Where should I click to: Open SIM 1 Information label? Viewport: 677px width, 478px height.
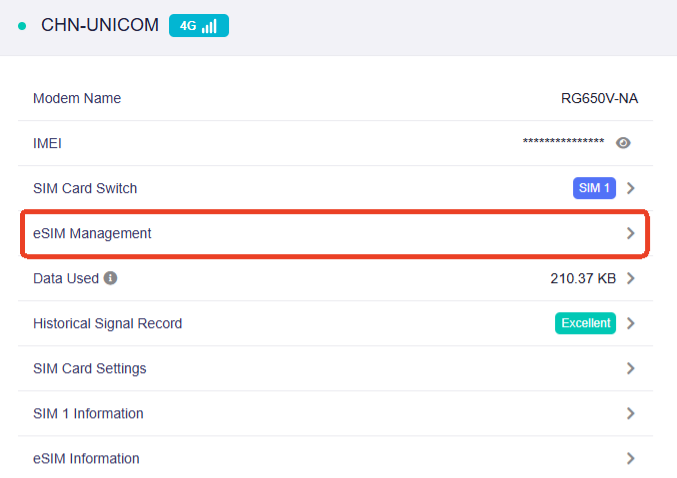tap(88, 413)
